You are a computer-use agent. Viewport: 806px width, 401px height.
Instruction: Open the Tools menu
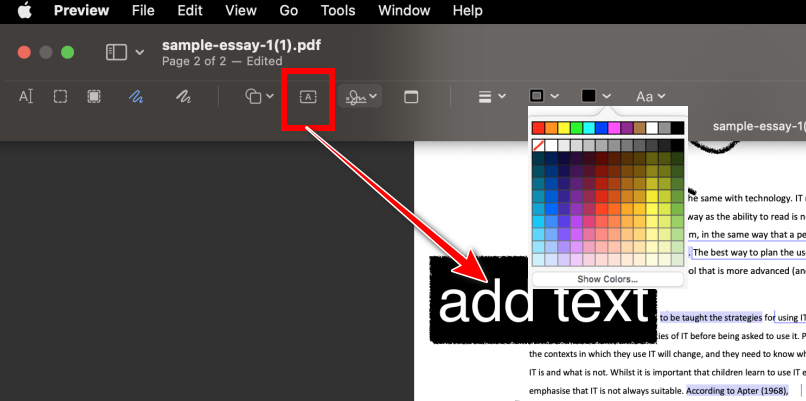338,10
